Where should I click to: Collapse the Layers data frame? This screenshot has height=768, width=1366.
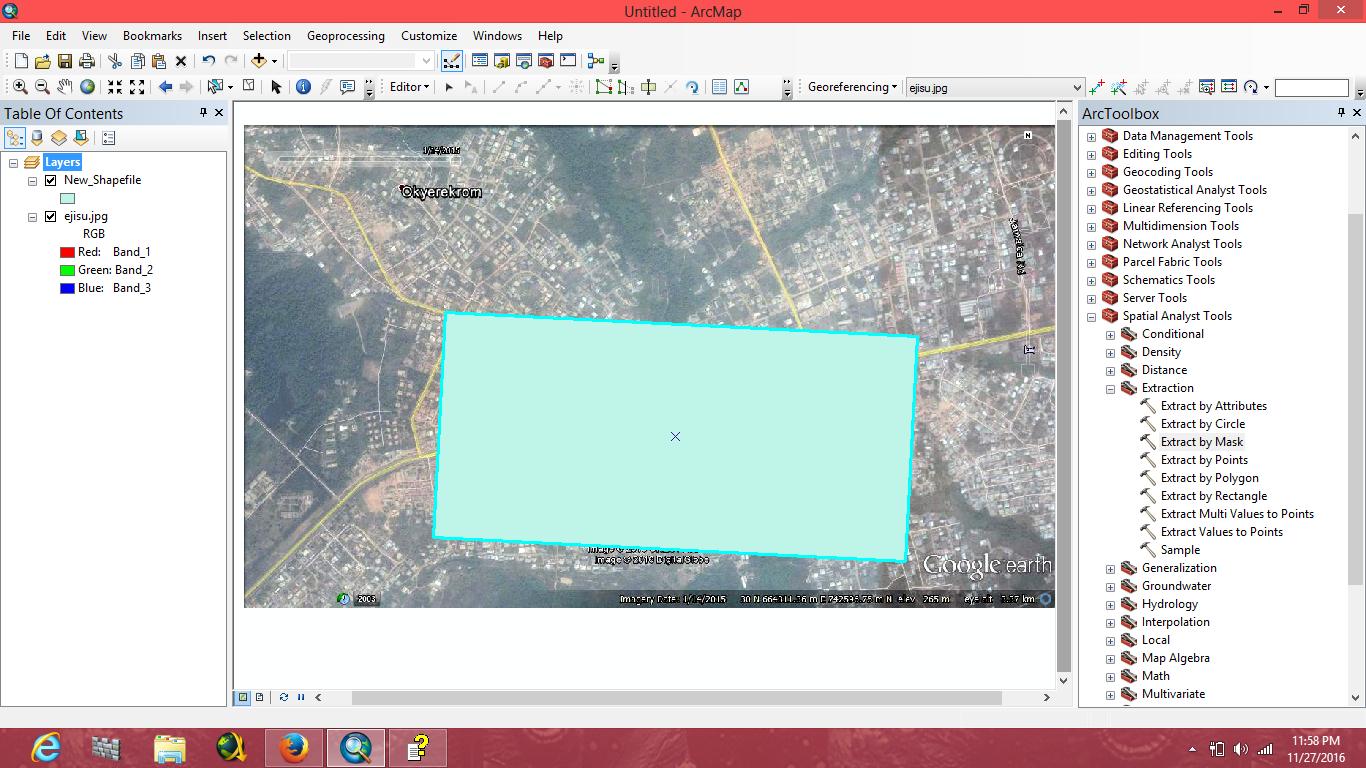tap(14, 162)
